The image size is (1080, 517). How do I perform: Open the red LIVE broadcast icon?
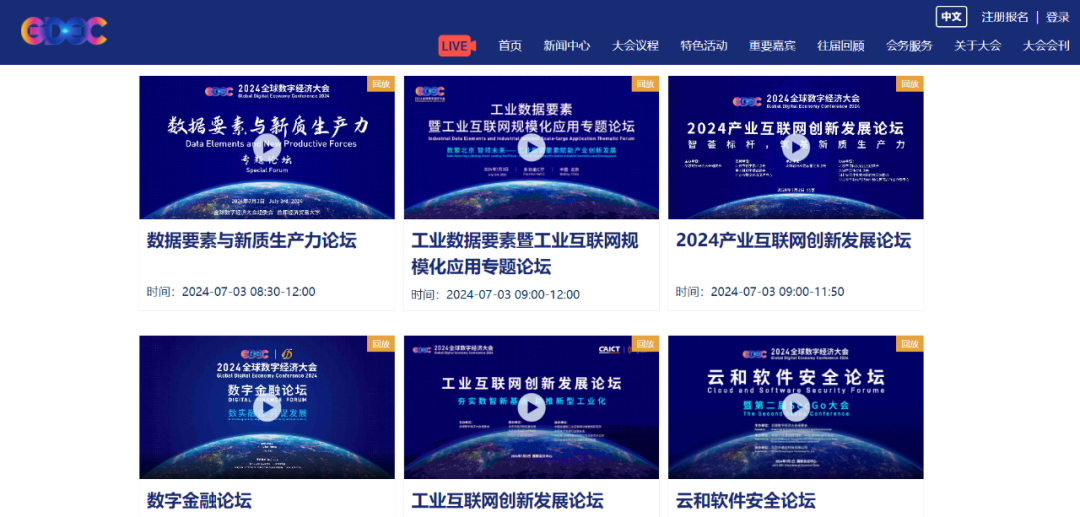456,45
